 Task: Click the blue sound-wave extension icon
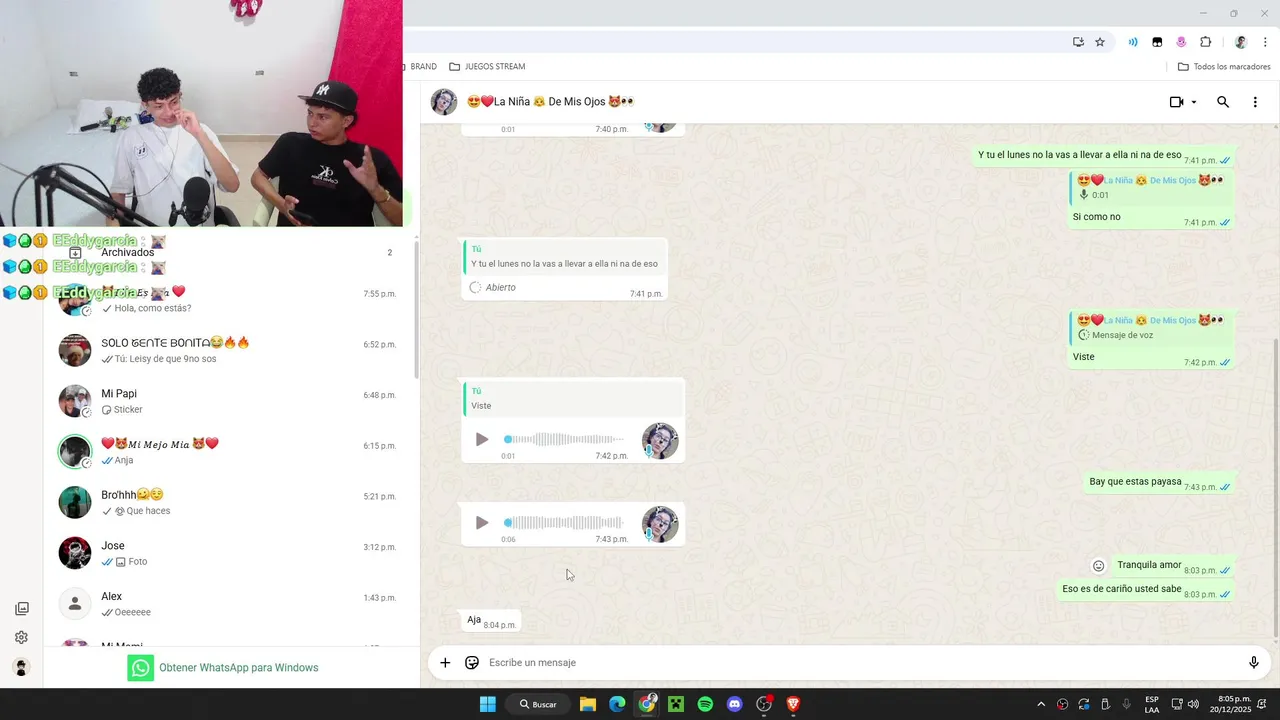click(1133, 42)
